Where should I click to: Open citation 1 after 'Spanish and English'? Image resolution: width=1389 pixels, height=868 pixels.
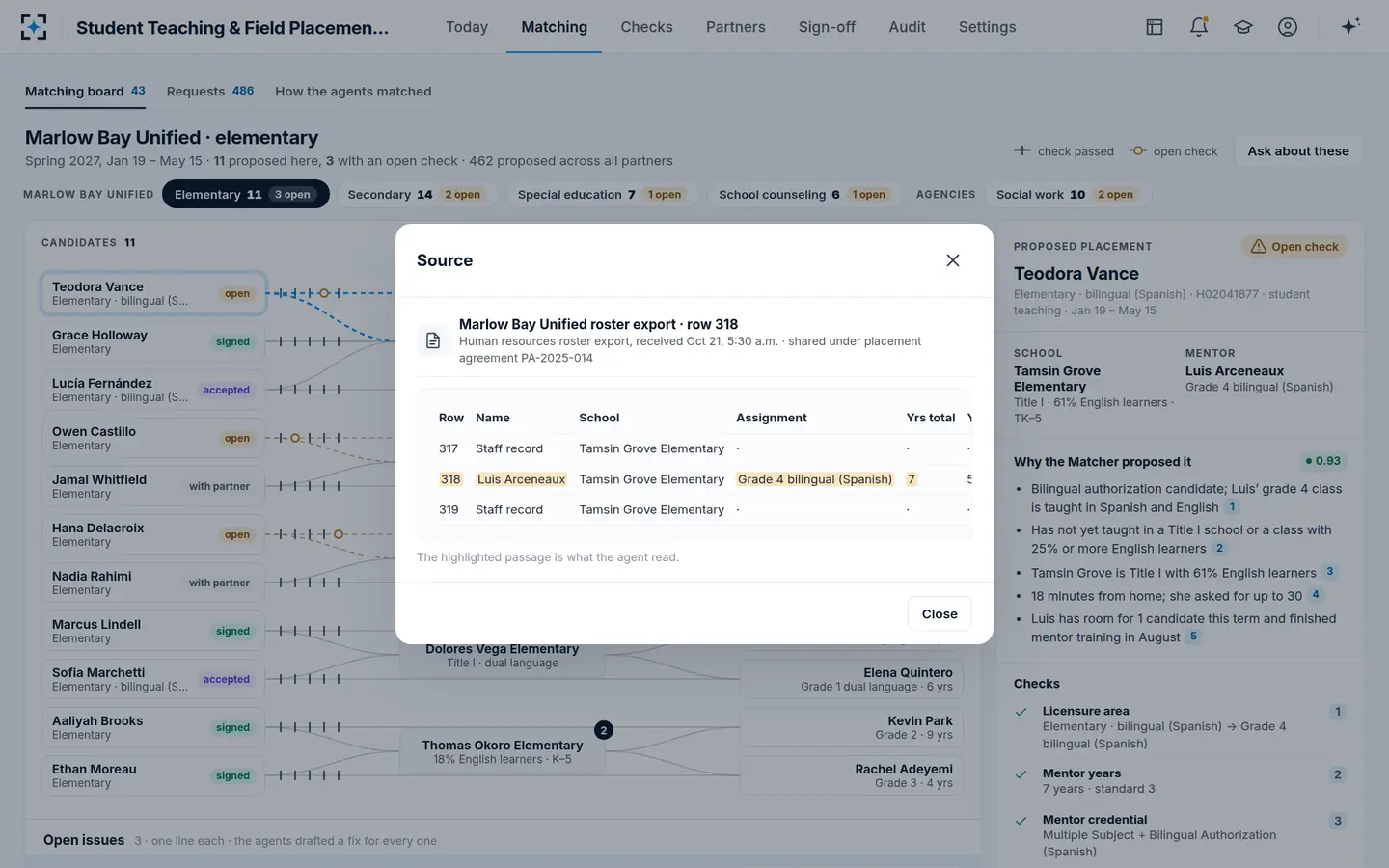1232,507
